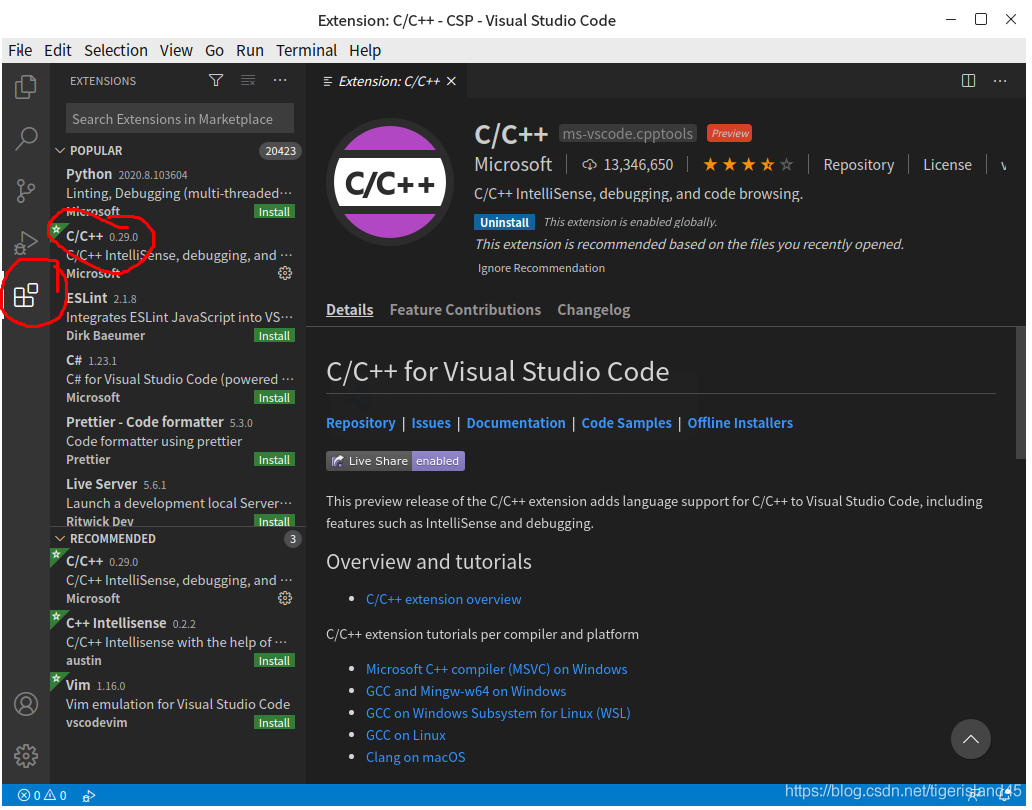Image resolution: width=1032 pixels, height=810 pixels.
Task: Click the split editor right icon
Action: pyautogui.click(x=968, y=81)
